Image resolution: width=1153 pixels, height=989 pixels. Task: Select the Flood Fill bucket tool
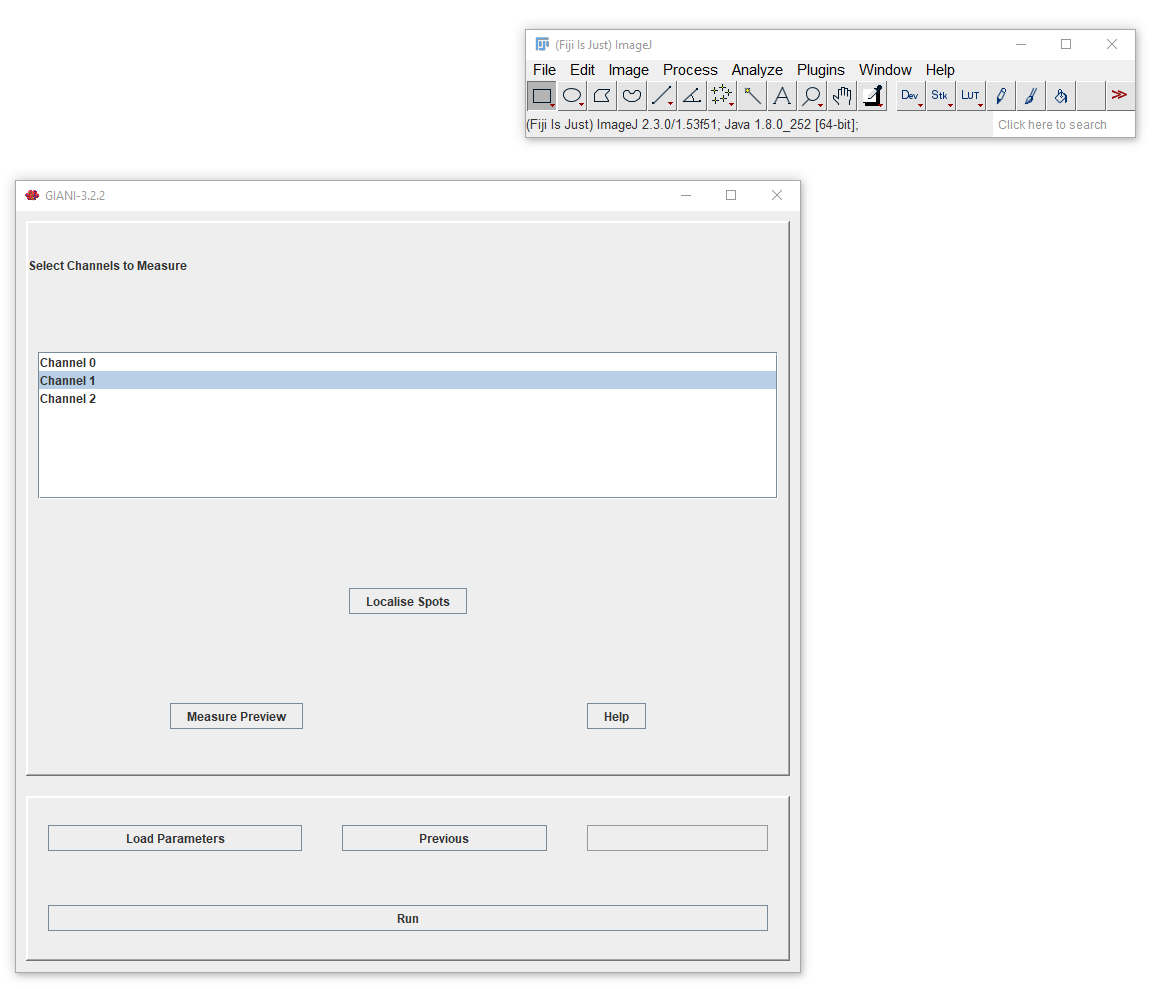pyautogui.click(x=1061, y=96)
